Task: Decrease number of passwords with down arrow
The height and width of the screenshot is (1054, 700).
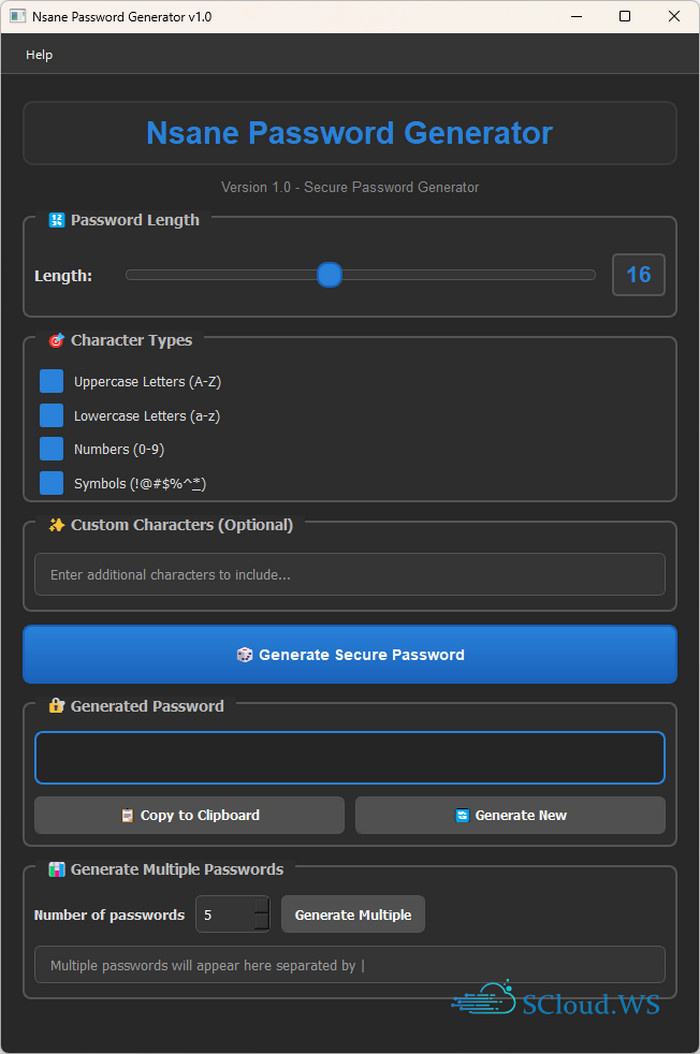Action: pyautogui.click(x=261, y=923)
